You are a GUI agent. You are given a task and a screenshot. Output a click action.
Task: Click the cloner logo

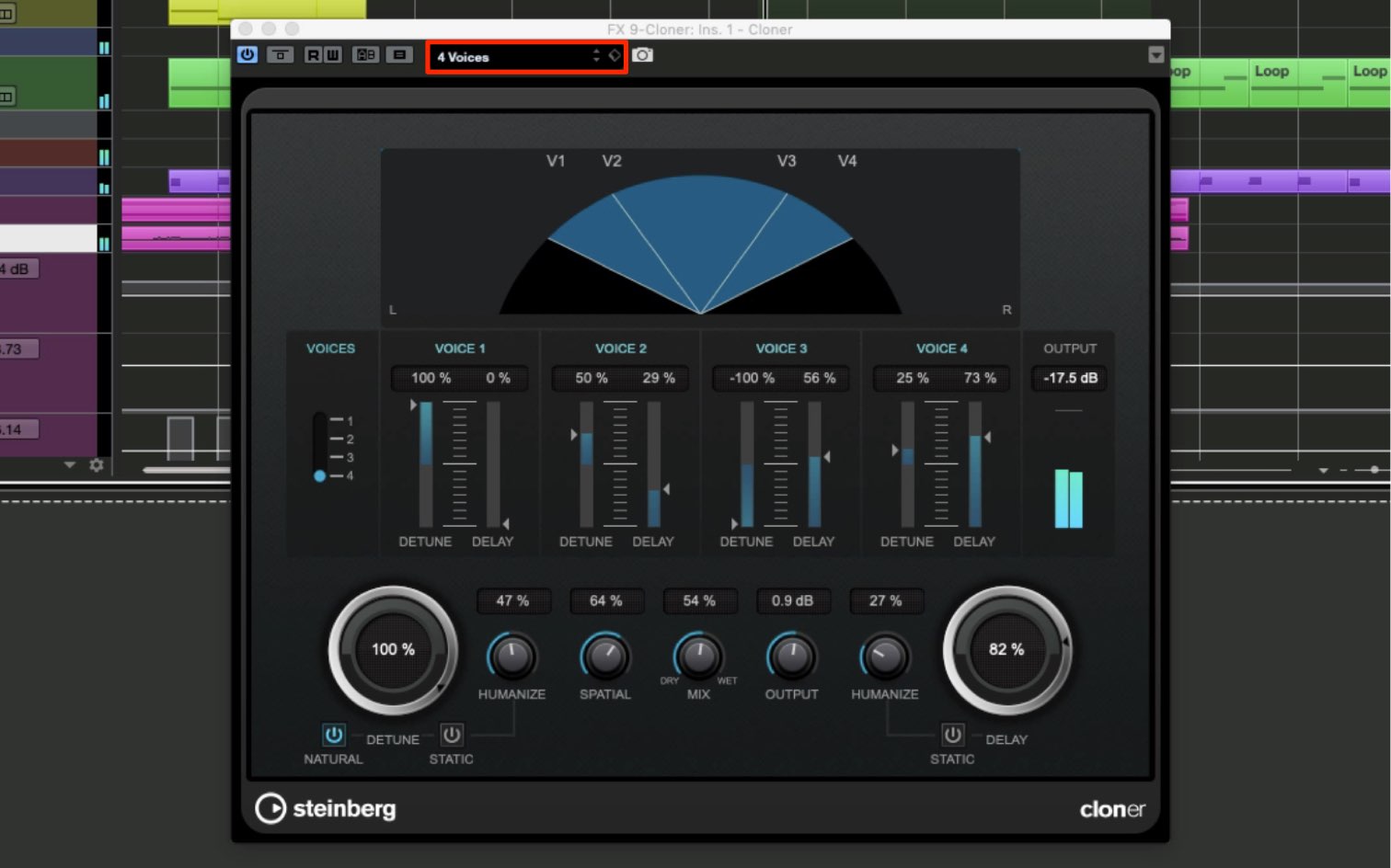[1112, 809]
